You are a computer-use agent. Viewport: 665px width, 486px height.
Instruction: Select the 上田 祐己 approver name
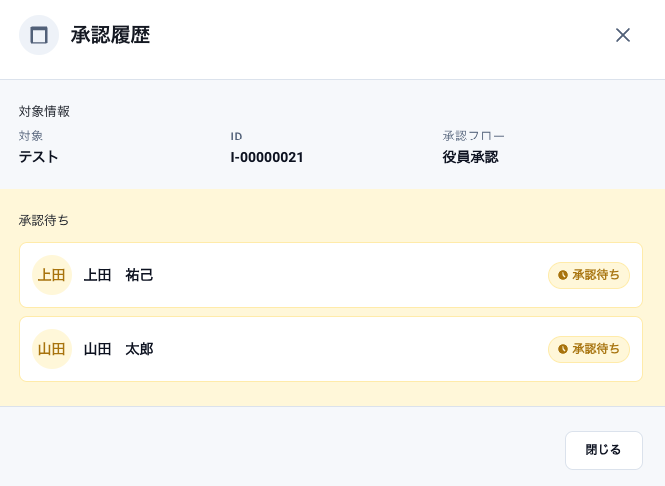click(x=118, y=275)
